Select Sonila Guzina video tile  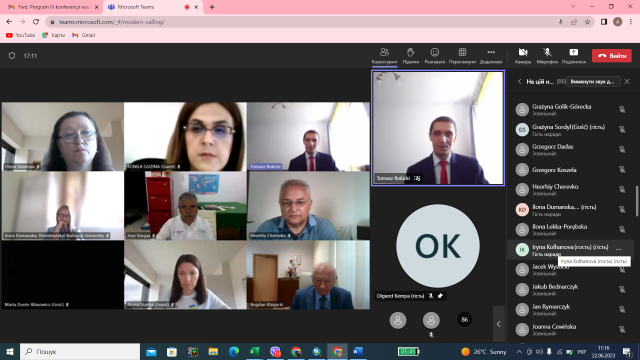[185, 136]
